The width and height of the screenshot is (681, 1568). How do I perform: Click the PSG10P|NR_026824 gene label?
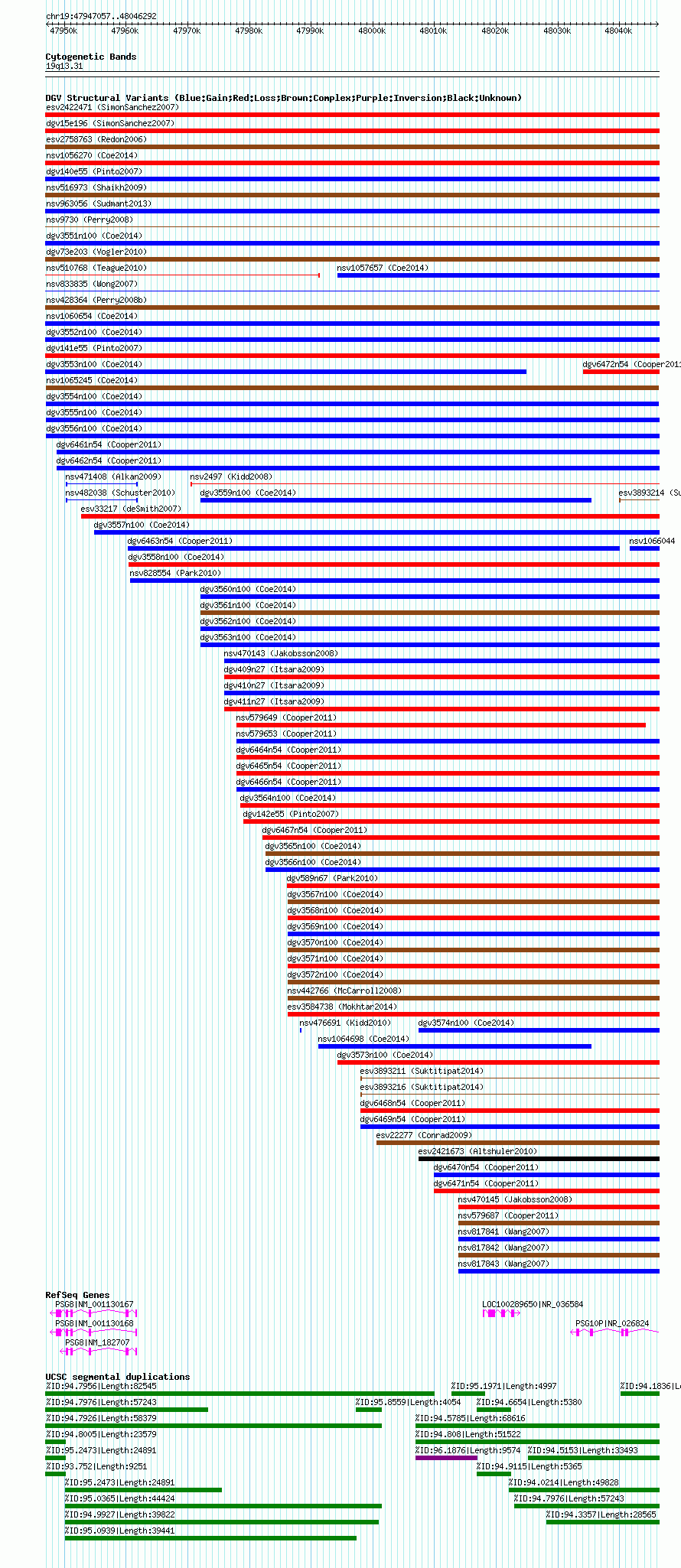pos(612,1323)
